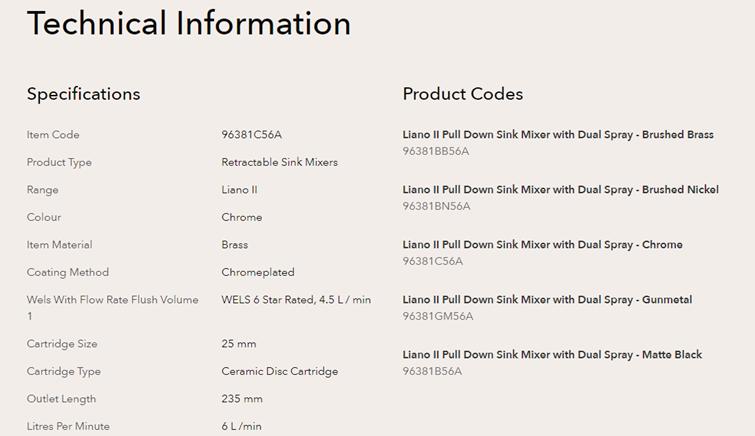The width and height of the screenshot is (755, 436).
Task: Open the Gunmetal sink mixer product link
Action: coord(547,299)
